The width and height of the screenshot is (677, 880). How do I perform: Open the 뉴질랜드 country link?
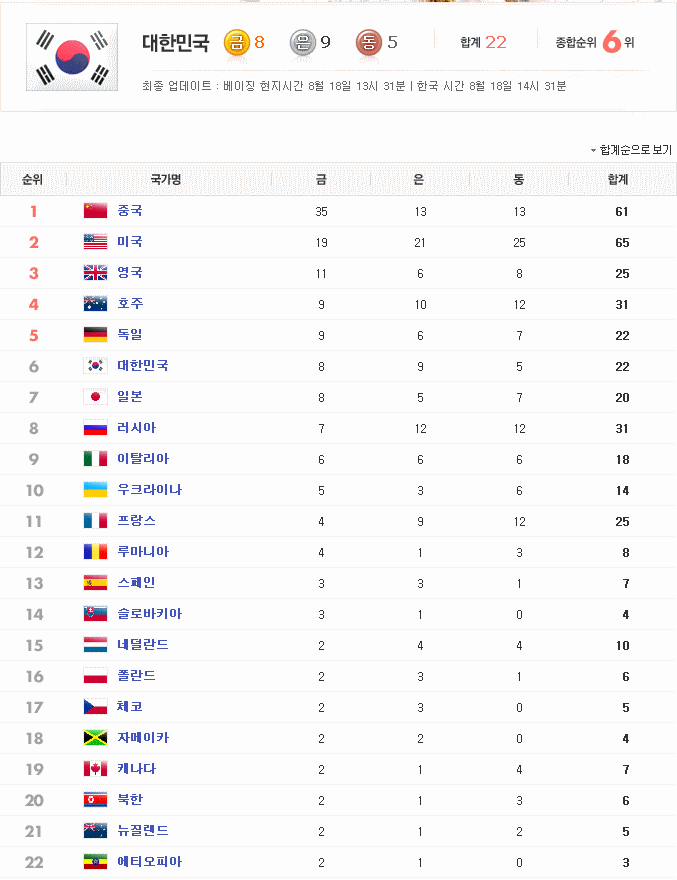pyautogui.click(x=143, y=830)
